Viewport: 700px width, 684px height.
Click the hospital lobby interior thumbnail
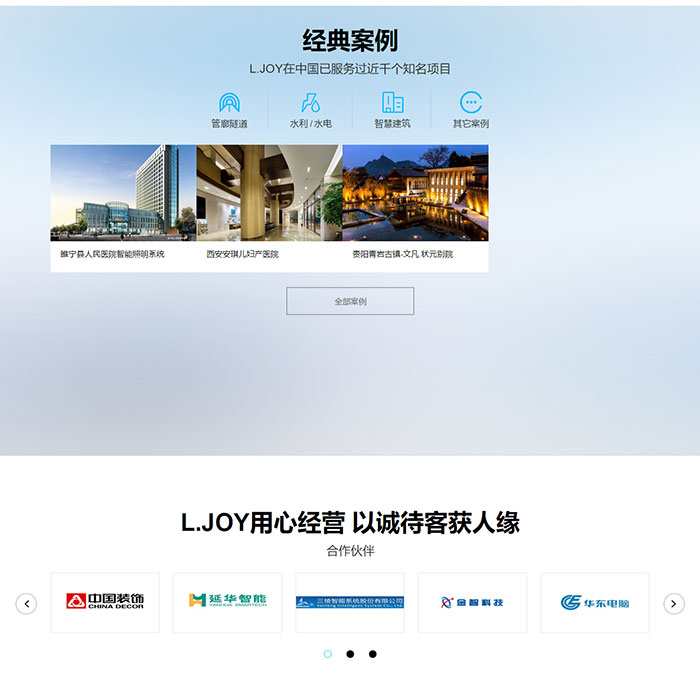(269, 192)
